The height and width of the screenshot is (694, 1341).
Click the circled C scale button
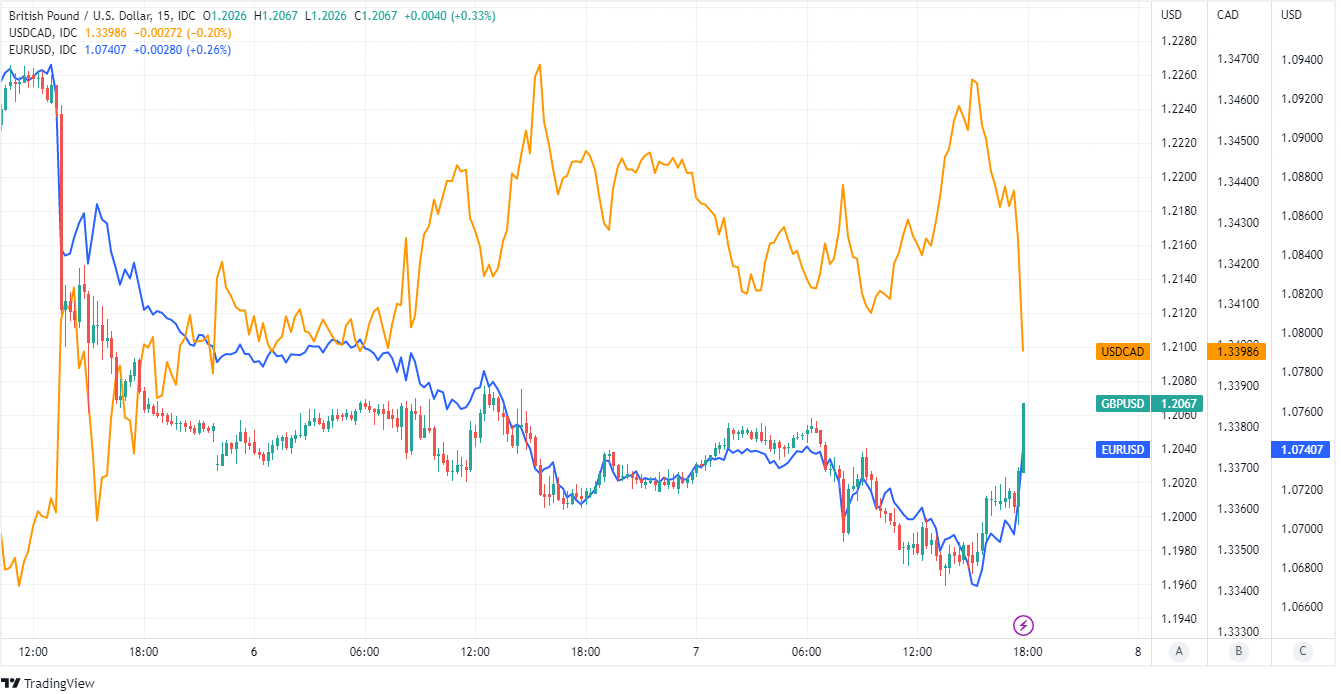pos(1302,652)
